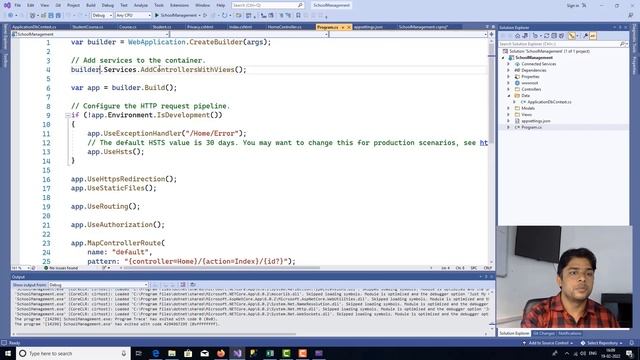Open Properties wrench icon in Solution Explorer toolbar
640x360 pixels.
point(585,36)
